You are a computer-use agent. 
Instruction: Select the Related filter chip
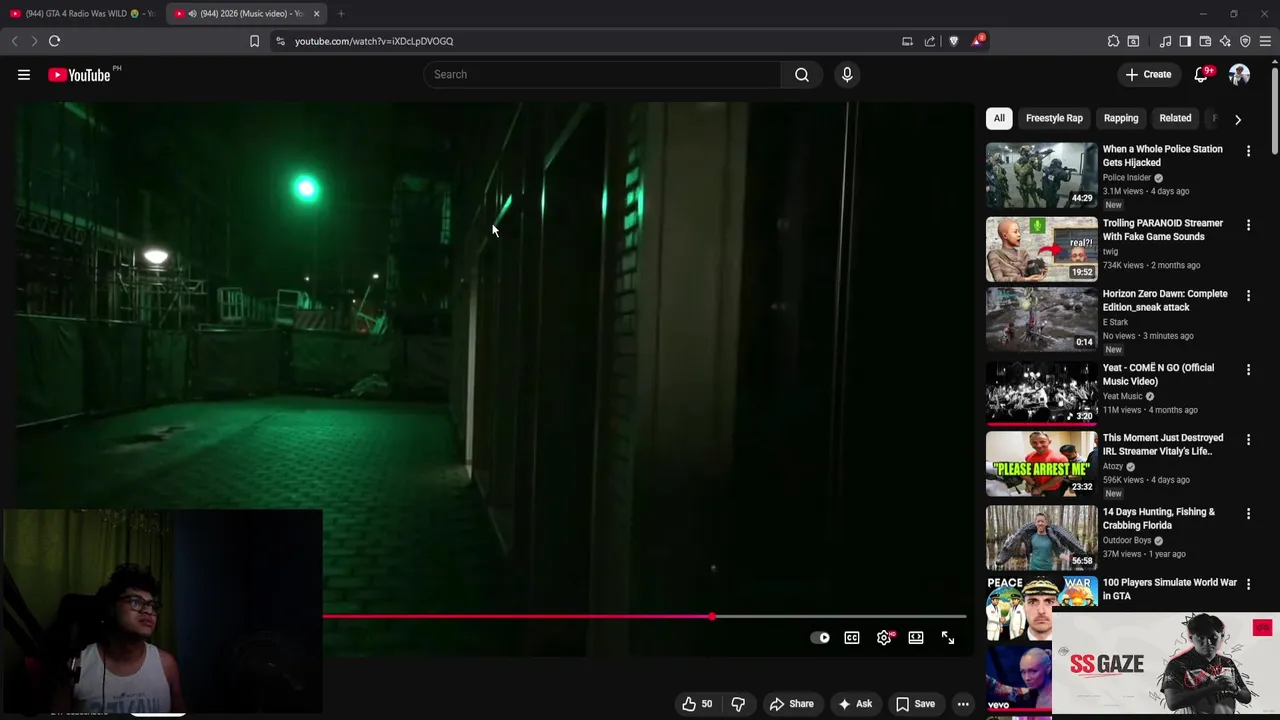click(x=1175, y=118)
